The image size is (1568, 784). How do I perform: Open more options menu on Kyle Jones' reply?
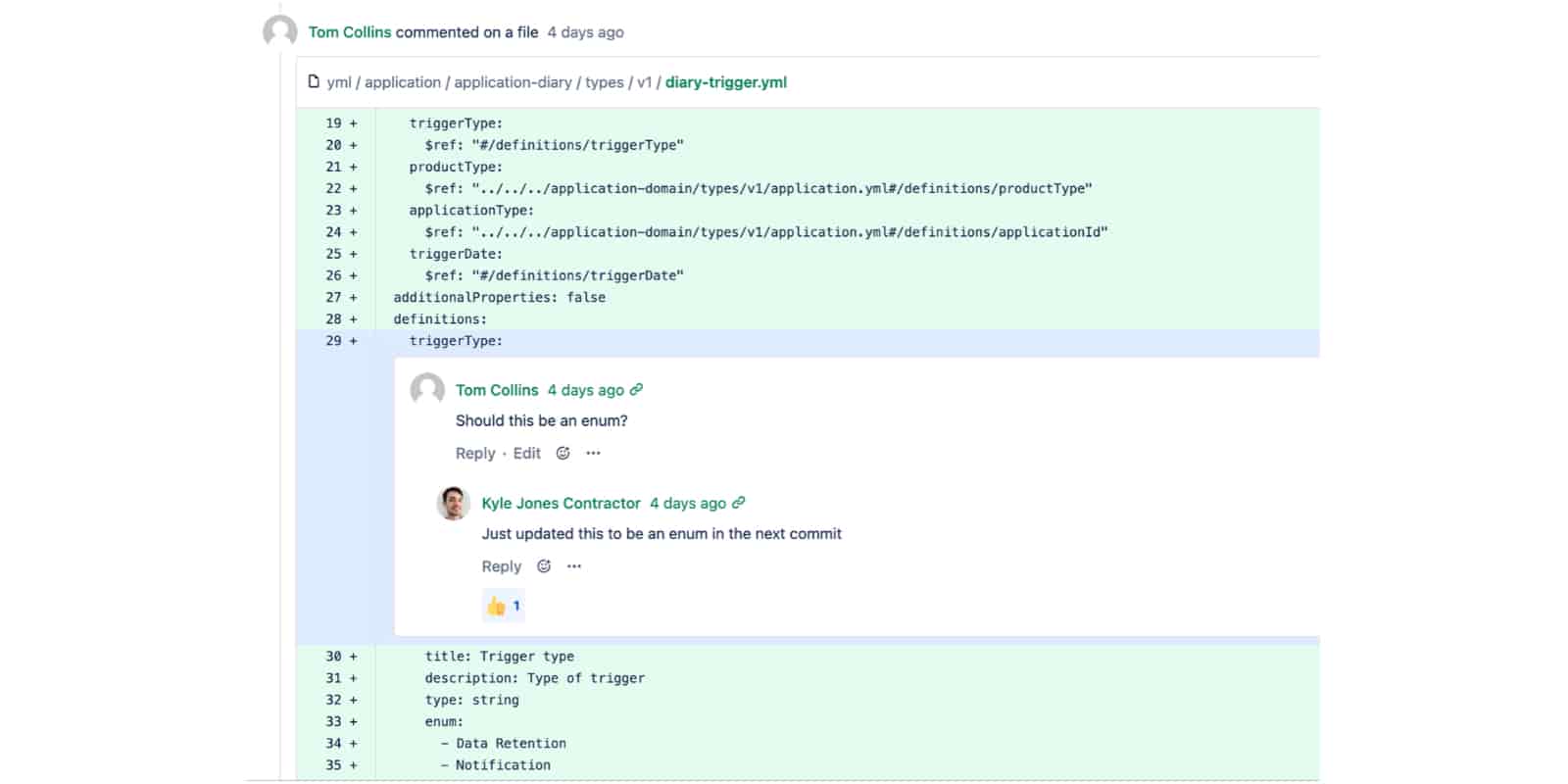574,565
